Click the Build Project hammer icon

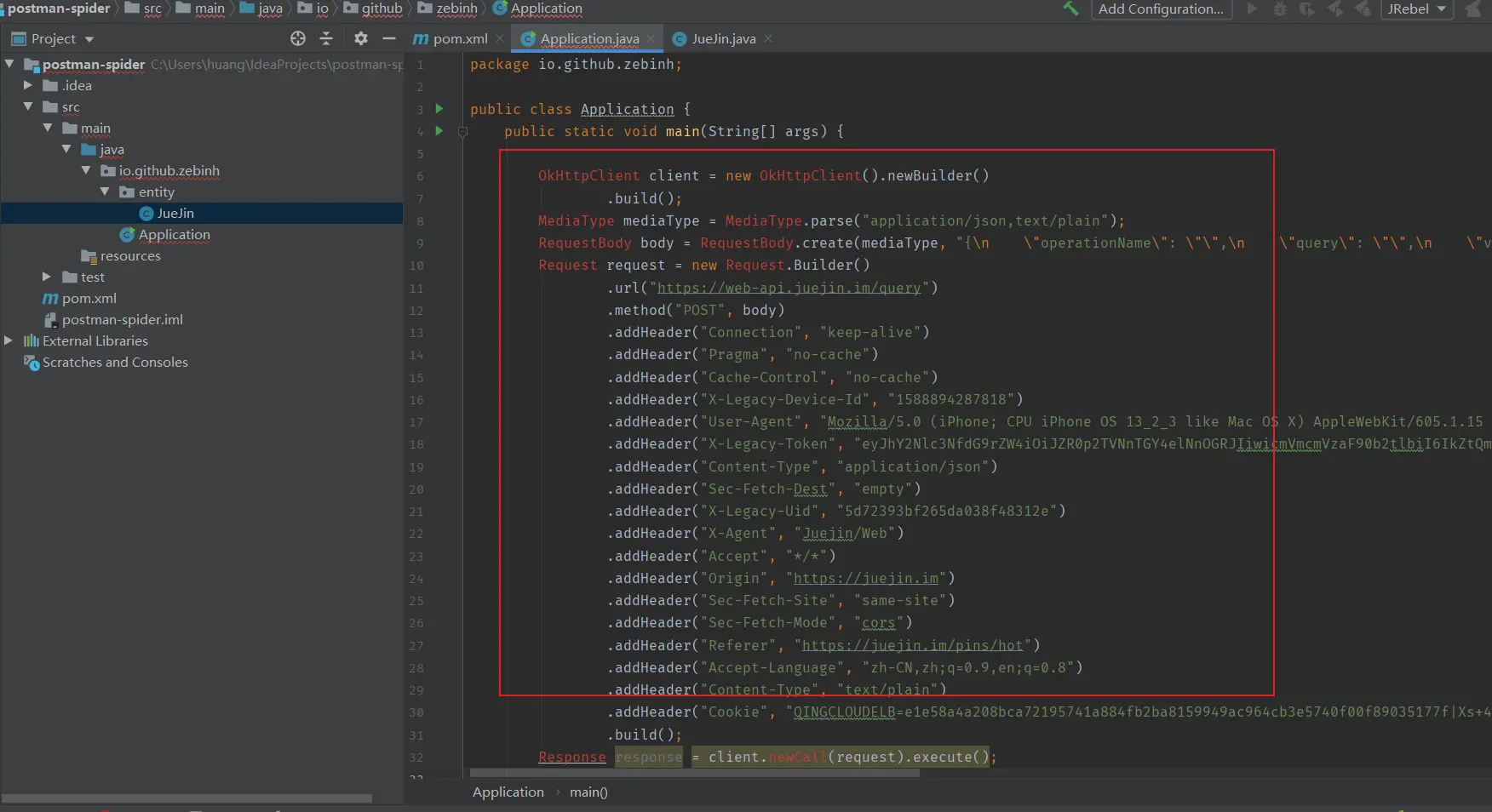(1070, 9)
